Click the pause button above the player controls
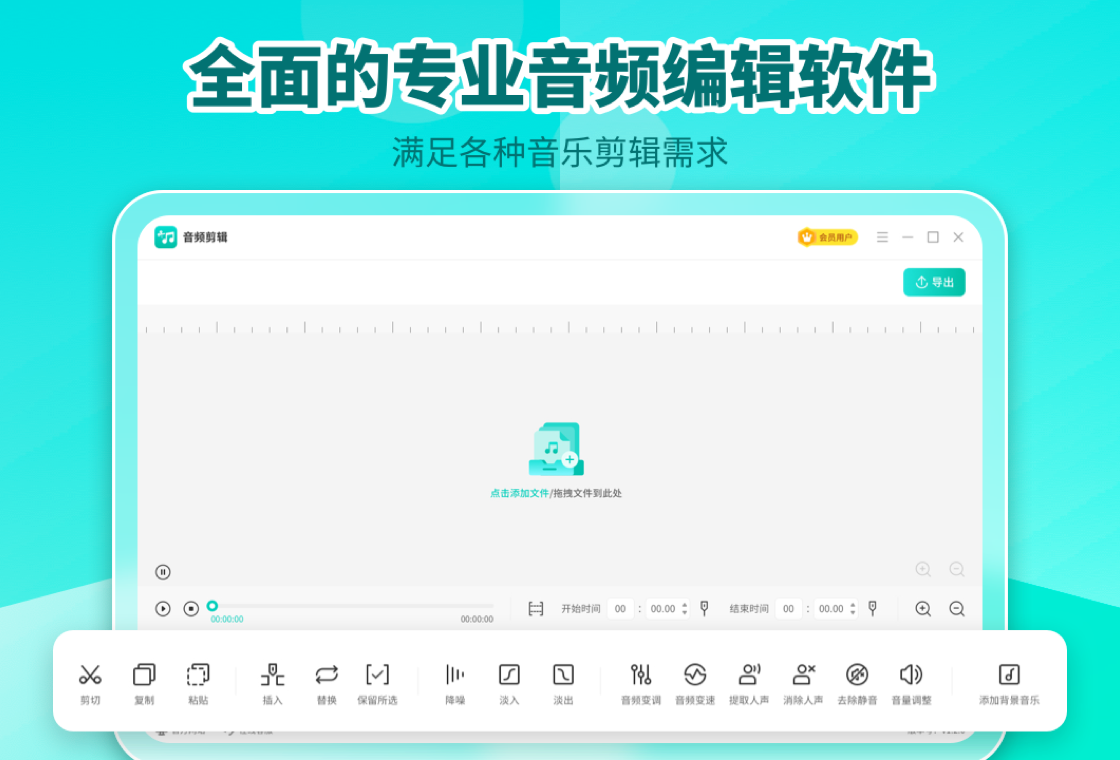The height and width of the screenshot is (760, 1120). click(x=163, y=571)
